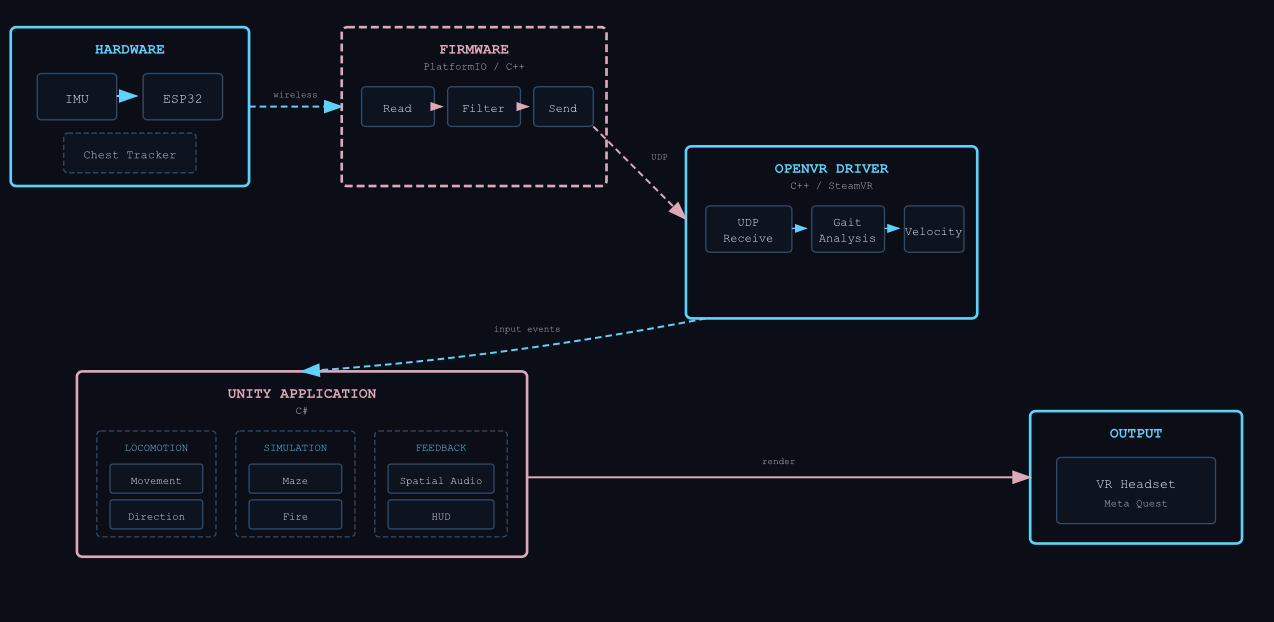Select the Gait Analysis block

(x=847, y=230)
